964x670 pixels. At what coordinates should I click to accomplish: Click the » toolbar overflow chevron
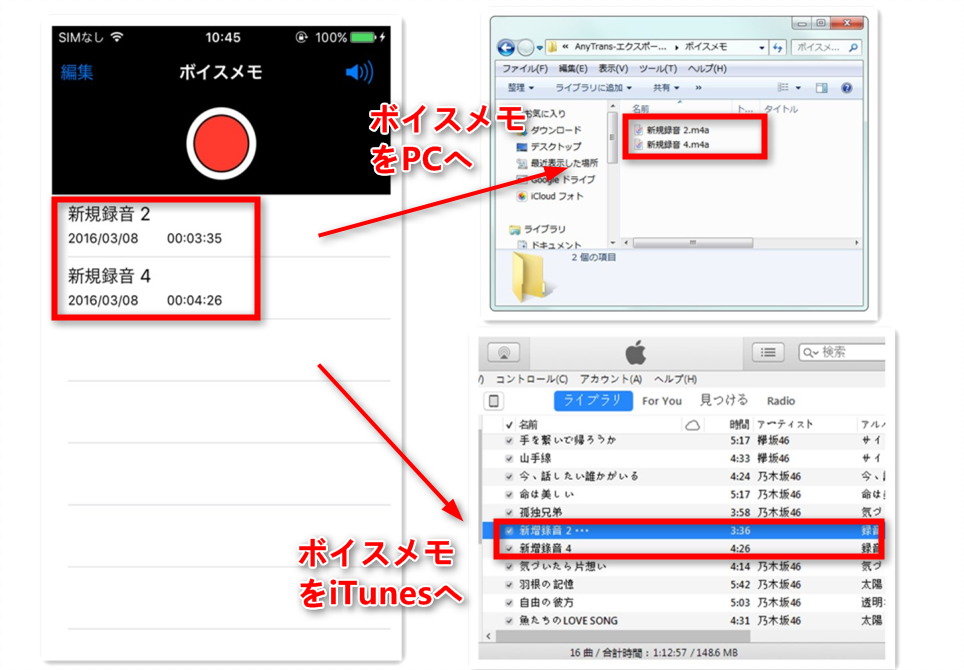pyautogui.click(x=698, y=88)
